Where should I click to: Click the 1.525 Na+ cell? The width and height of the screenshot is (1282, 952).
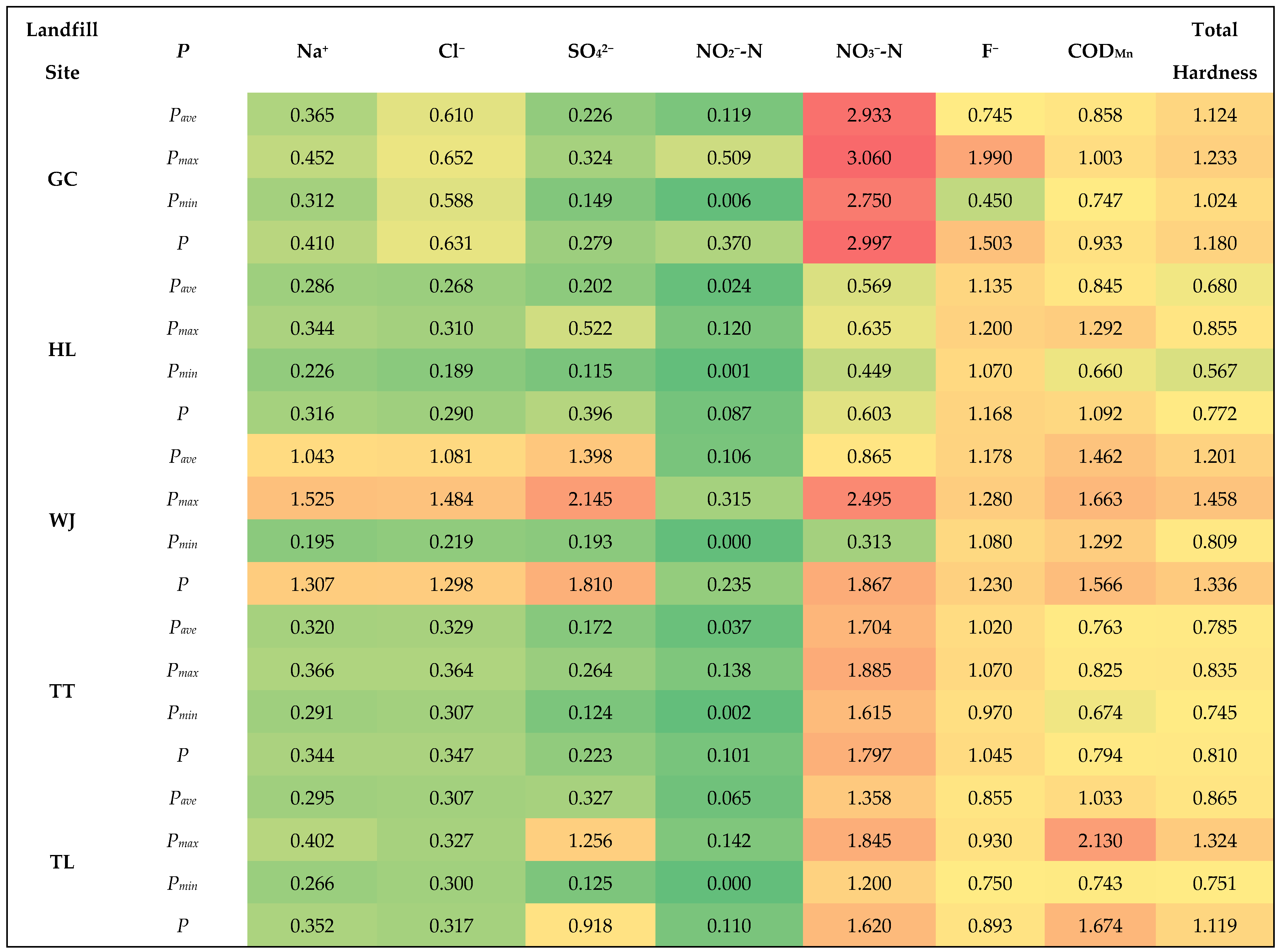[x=312, y=499]
